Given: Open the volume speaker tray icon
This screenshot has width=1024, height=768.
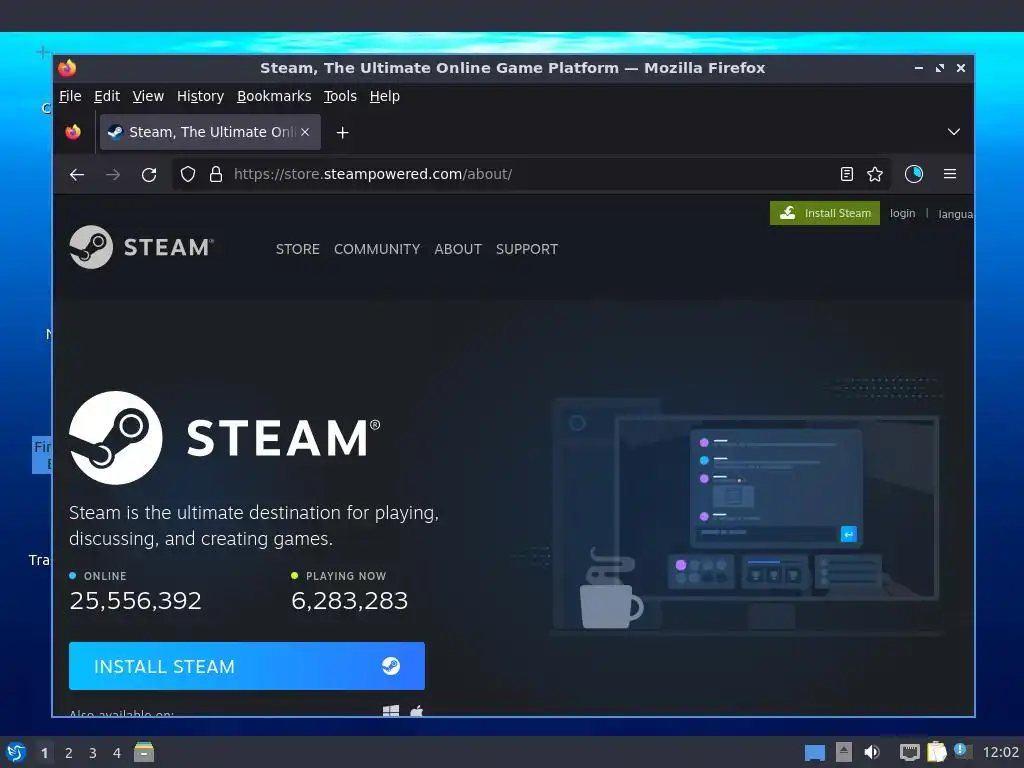Looking at the screenshot, I should 872,752.
